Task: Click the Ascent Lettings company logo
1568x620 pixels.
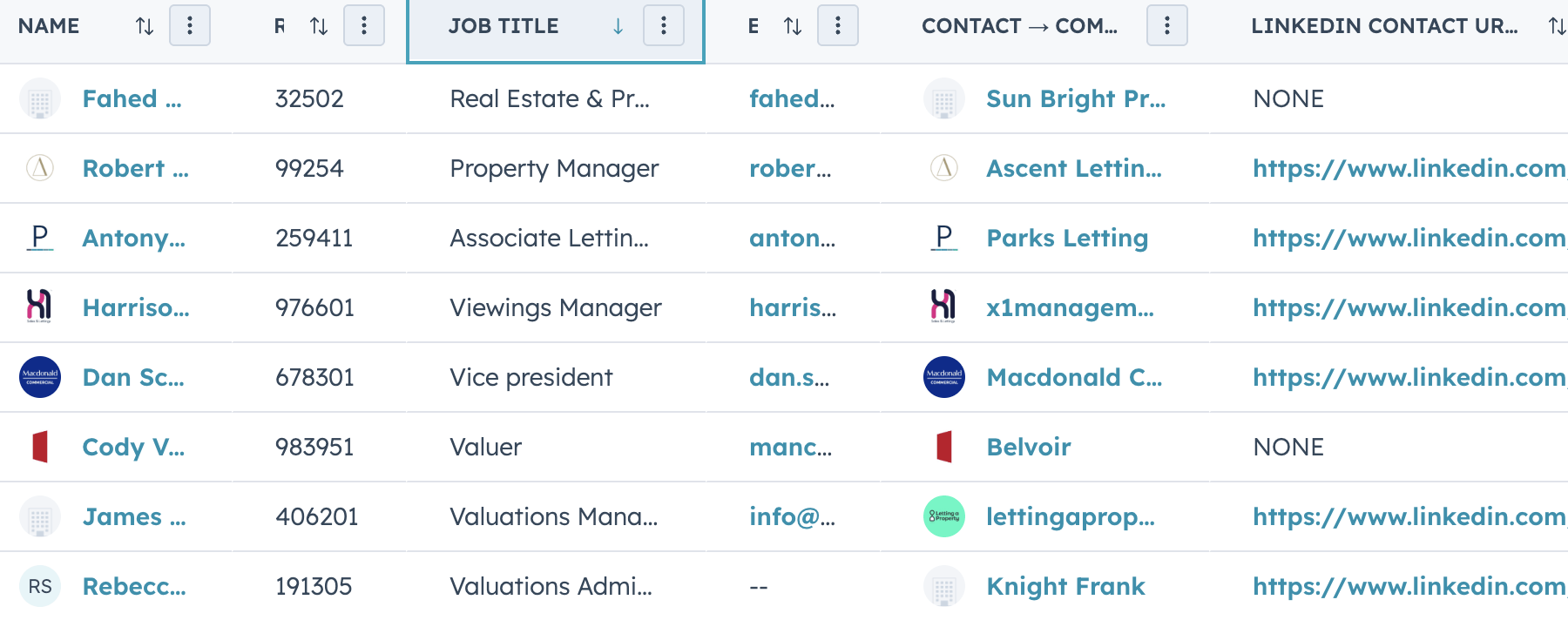Action: [x=944, y=168]
